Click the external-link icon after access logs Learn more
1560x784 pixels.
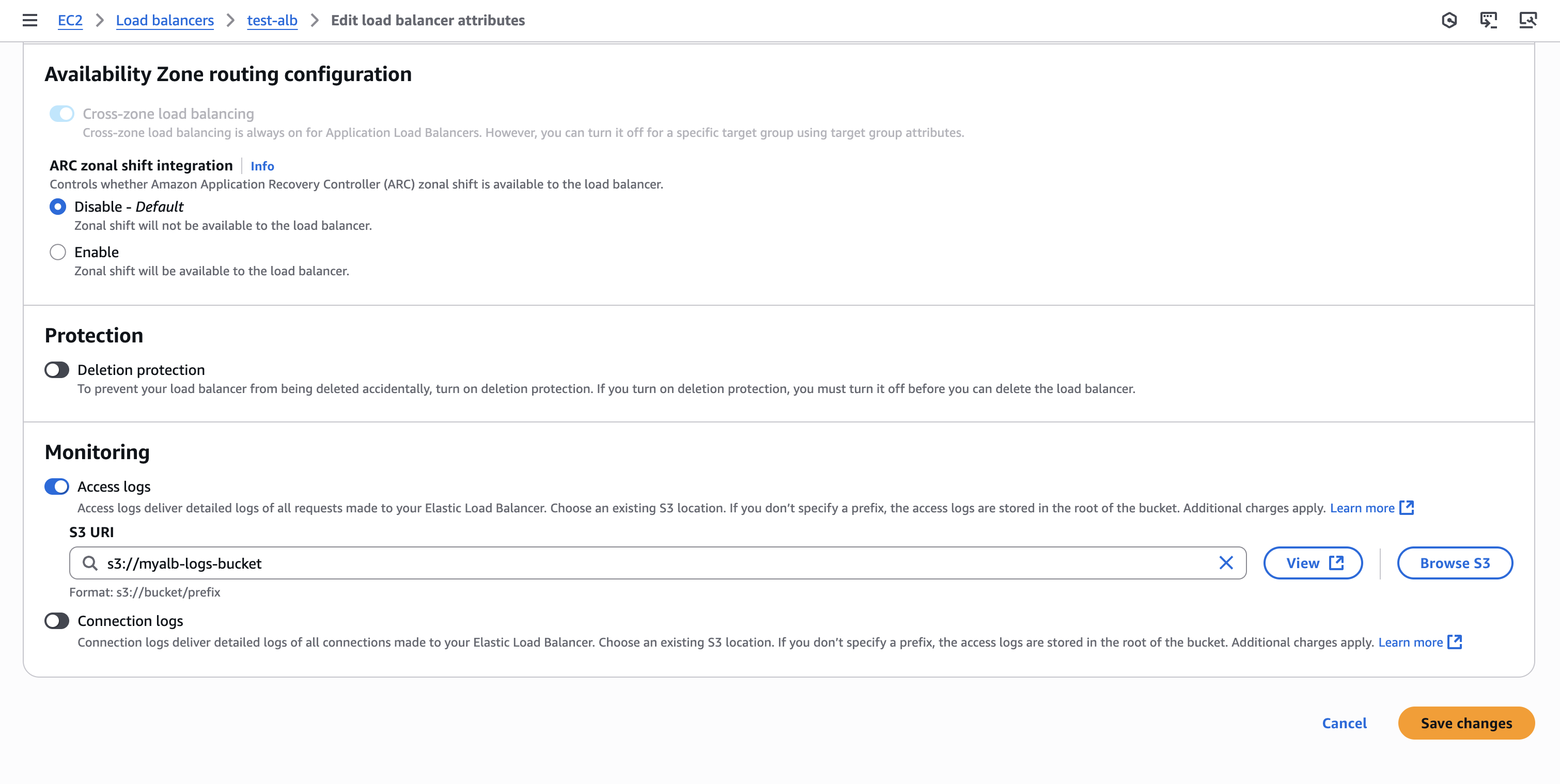tap(1408, 508)
